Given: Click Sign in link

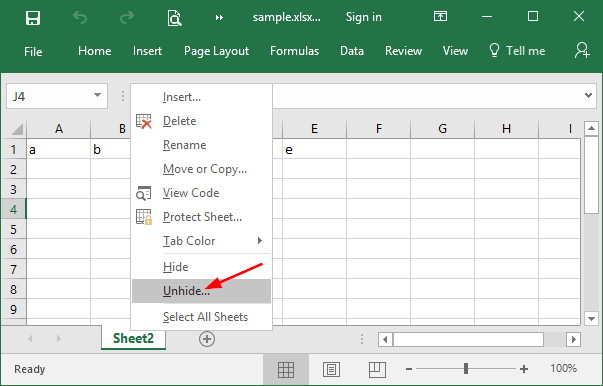Looking at the screenshot, I should 363,17.
